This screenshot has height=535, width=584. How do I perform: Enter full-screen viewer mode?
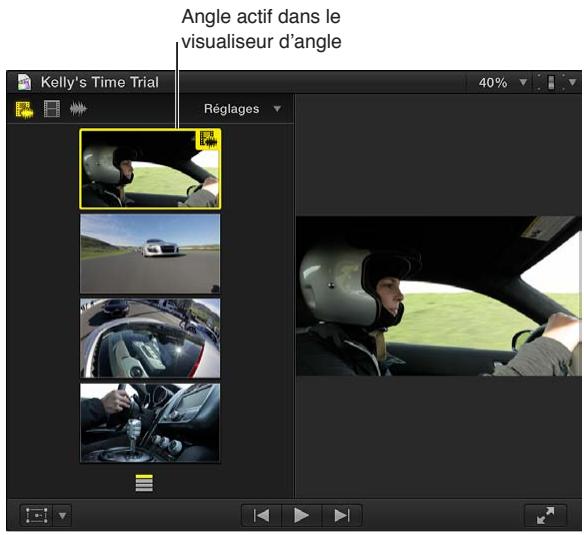(546, 516)
